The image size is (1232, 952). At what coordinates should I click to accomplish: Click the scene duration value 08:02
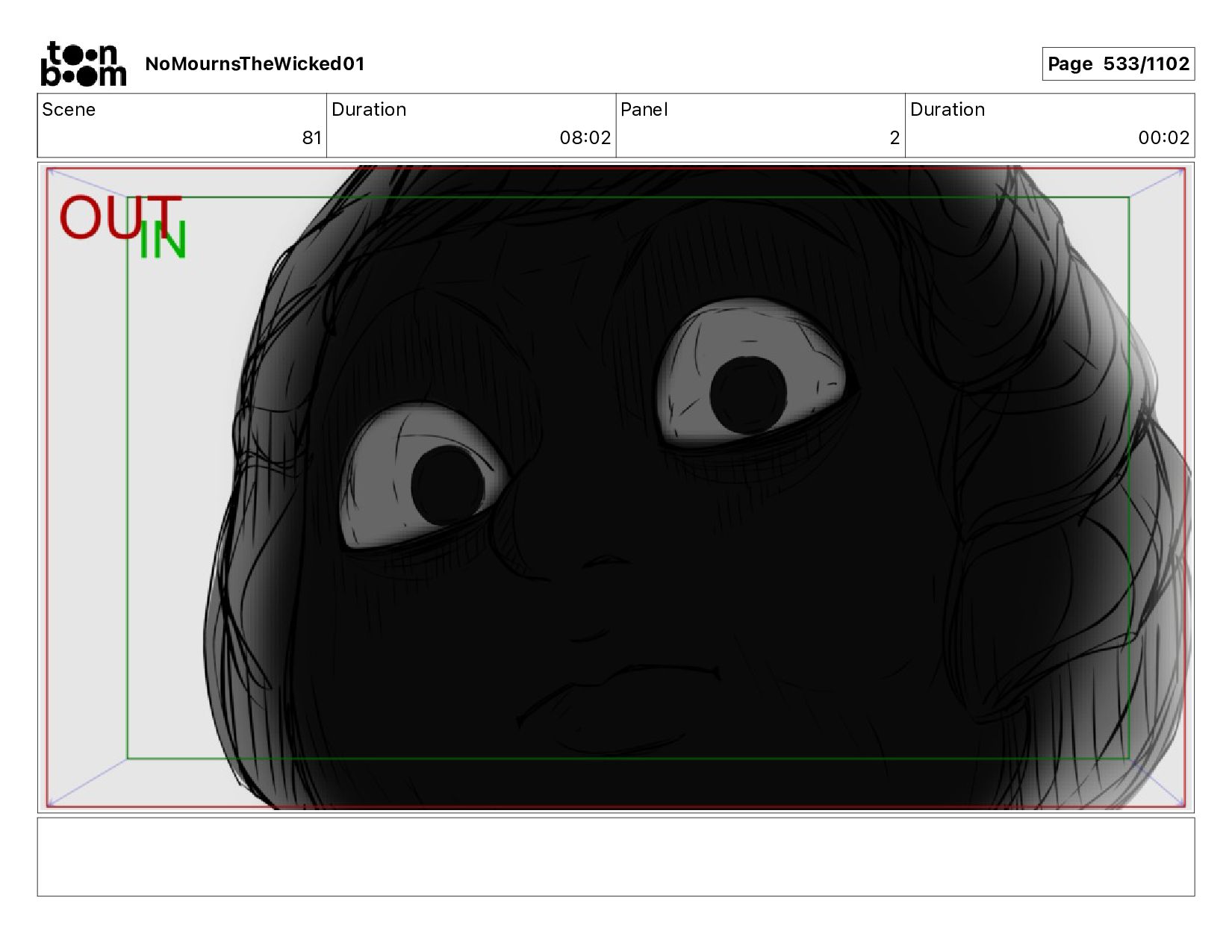(585, 137)
